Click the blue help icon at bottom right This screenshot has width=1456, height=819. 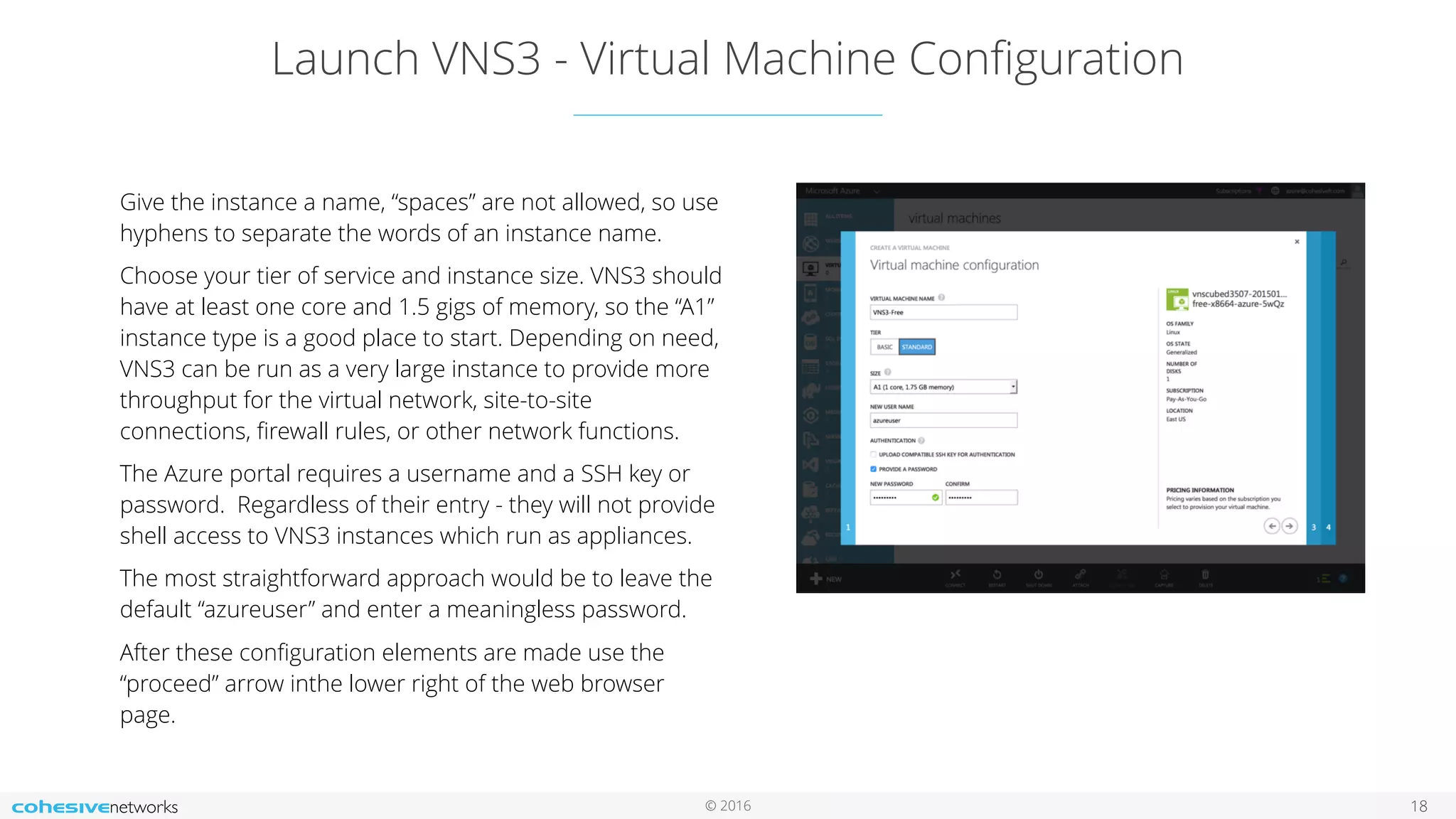coord(1343,579)
